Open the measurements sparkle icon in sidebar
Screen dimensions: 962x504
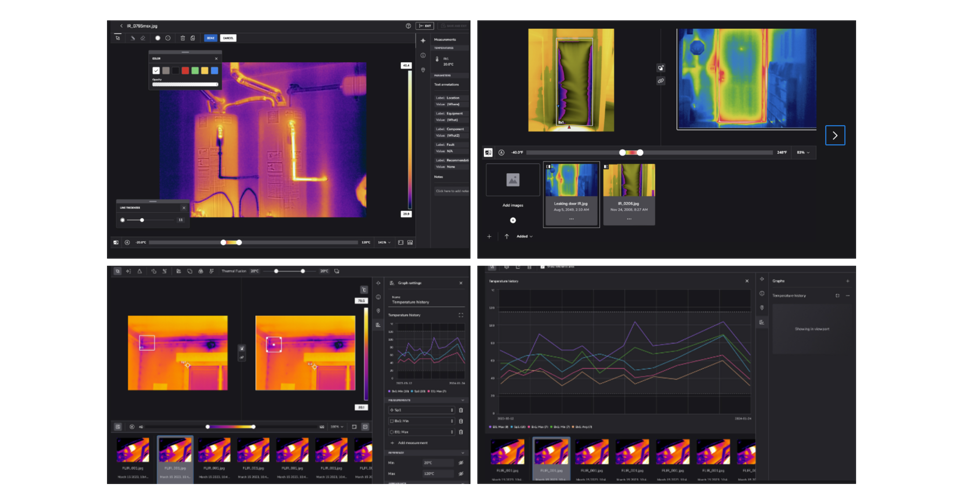(x=423, y=40)
